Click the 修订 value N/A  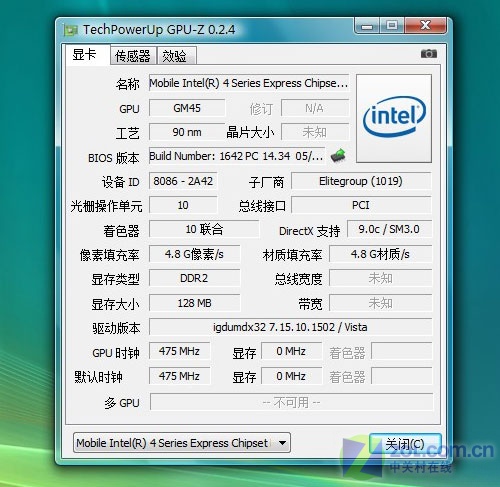coord(315,108)
